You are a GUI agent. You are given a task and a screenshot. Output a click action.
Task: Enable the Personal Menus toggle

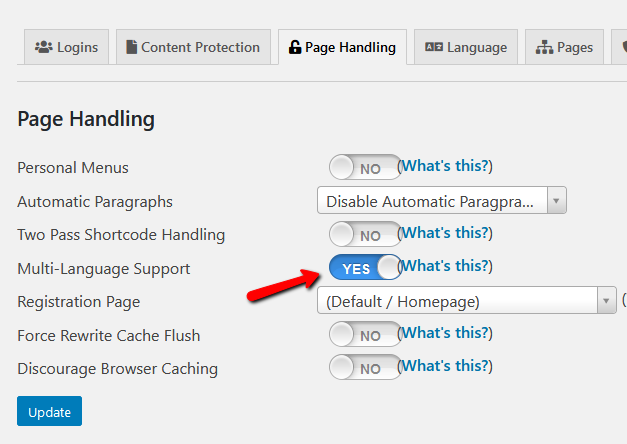pos(365,167)
